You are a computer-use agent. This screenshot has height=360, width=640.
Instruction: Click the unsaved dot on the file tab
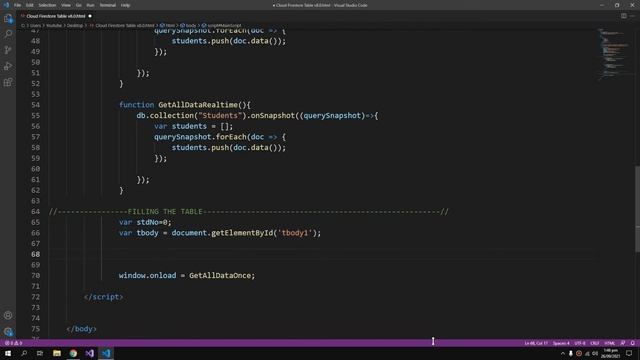click(90, 16)
